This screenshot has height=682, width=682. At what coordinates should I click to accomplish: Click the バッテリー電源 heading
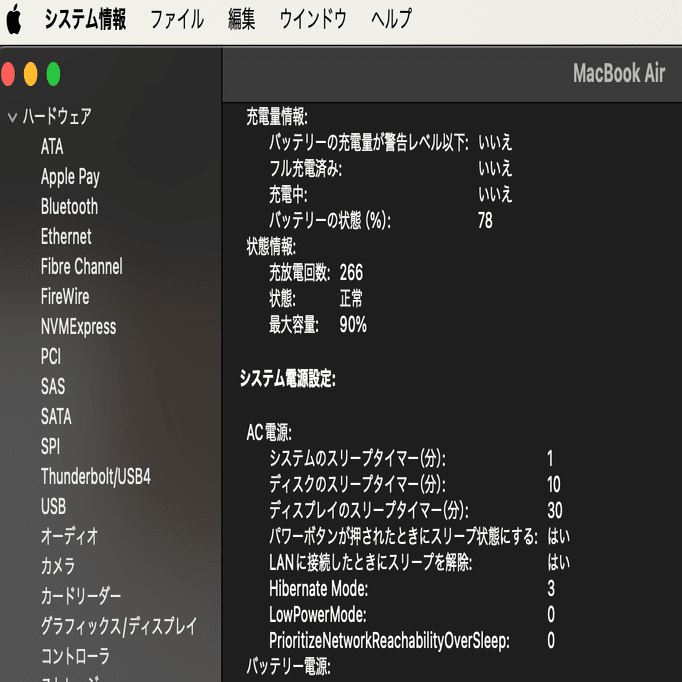[288, 666]
